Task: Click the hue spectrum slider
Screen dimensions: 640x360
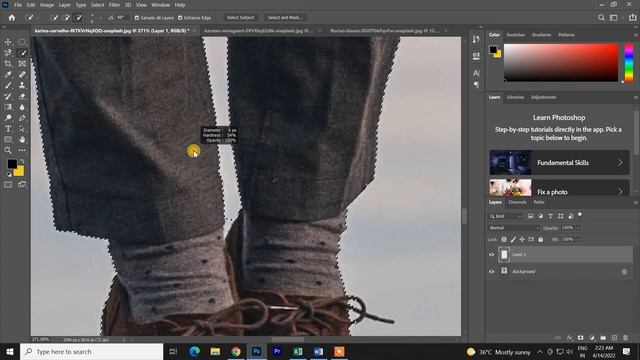Action: (x=629, y=63)
